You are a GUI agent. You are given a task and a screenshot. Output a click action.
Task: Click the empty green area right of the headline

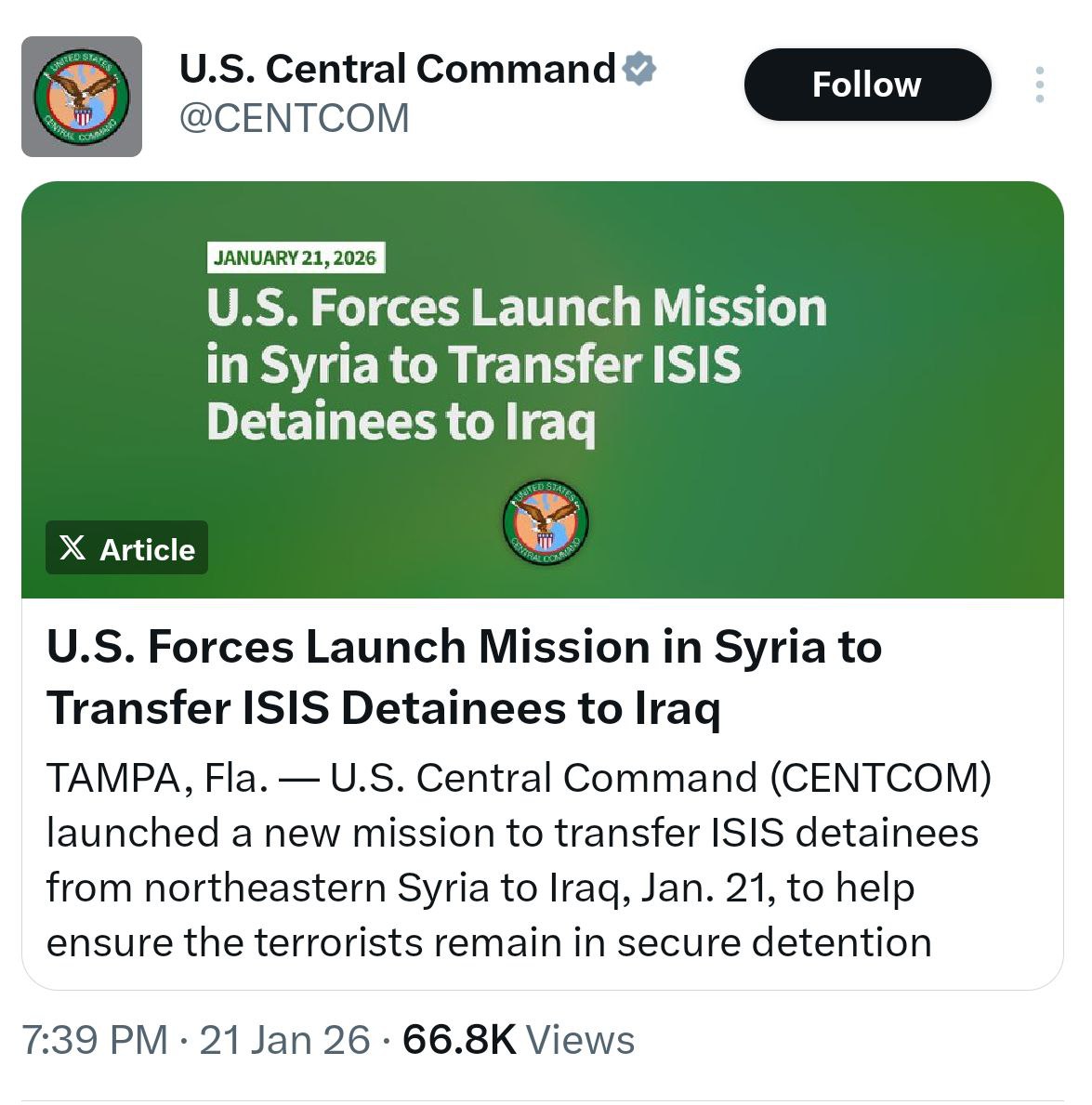pos(939,390)
